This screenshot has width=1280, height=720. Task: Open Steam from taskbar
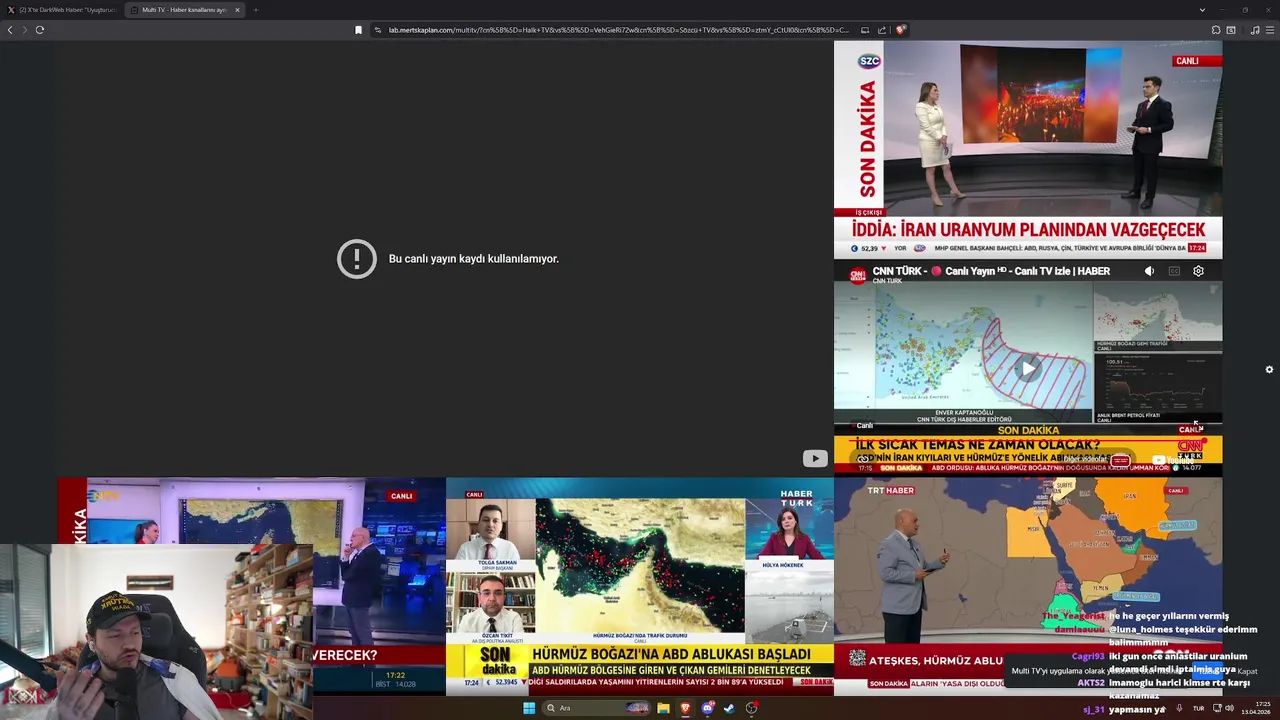click(x=729, y=708)
